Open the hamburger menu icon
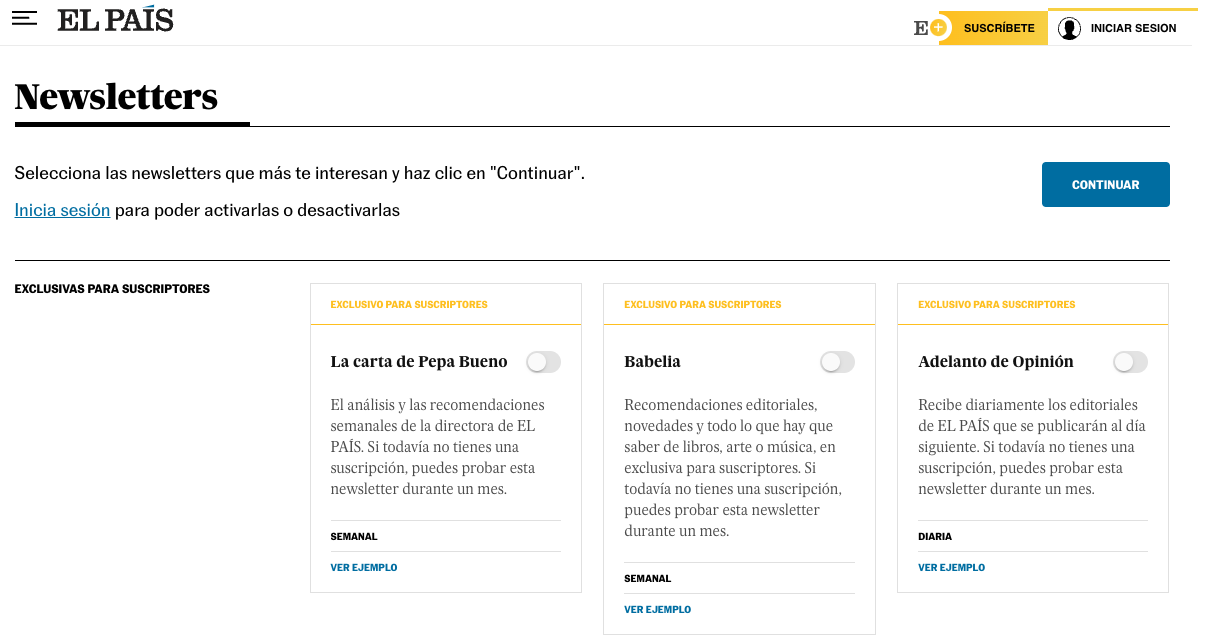Screen dimensions: 1215x643 [x=24, y=19]
